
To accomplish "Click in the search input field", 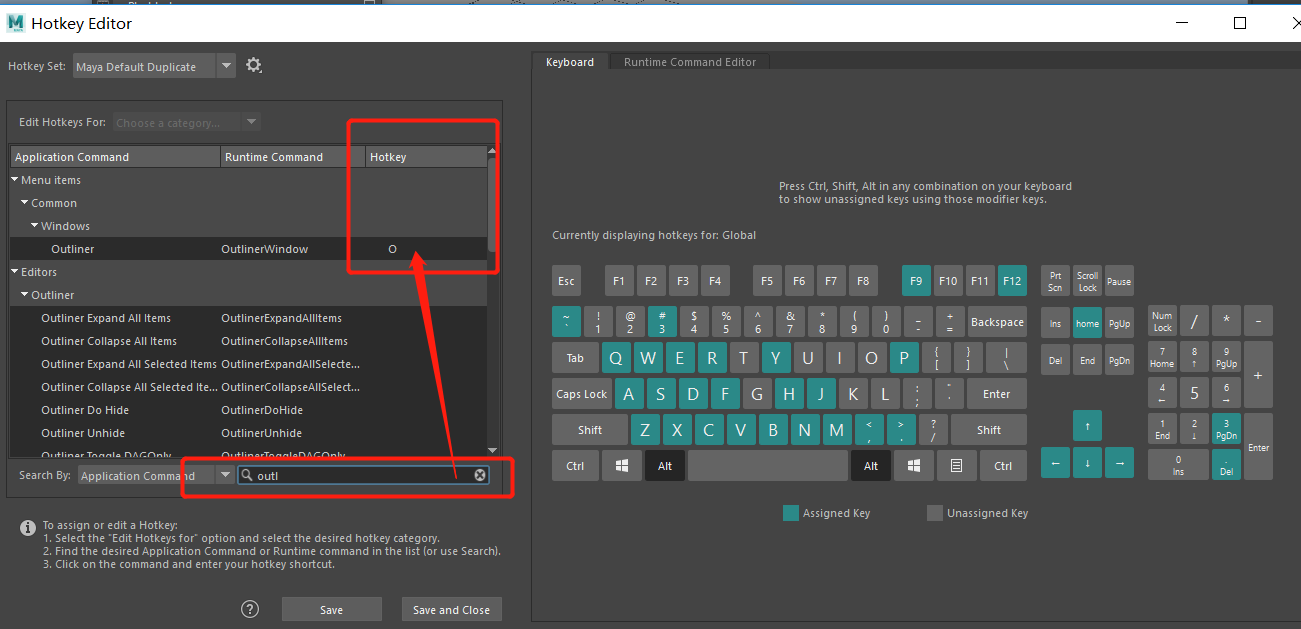I will pyautogui.click(x=364, y=475).
